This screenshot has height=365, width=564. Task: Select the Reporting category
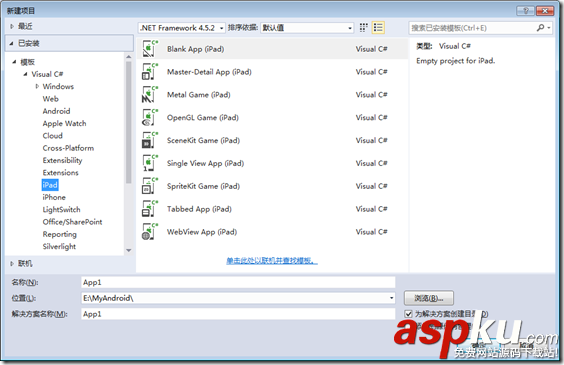pyautogui.click(x=60, y=234)
